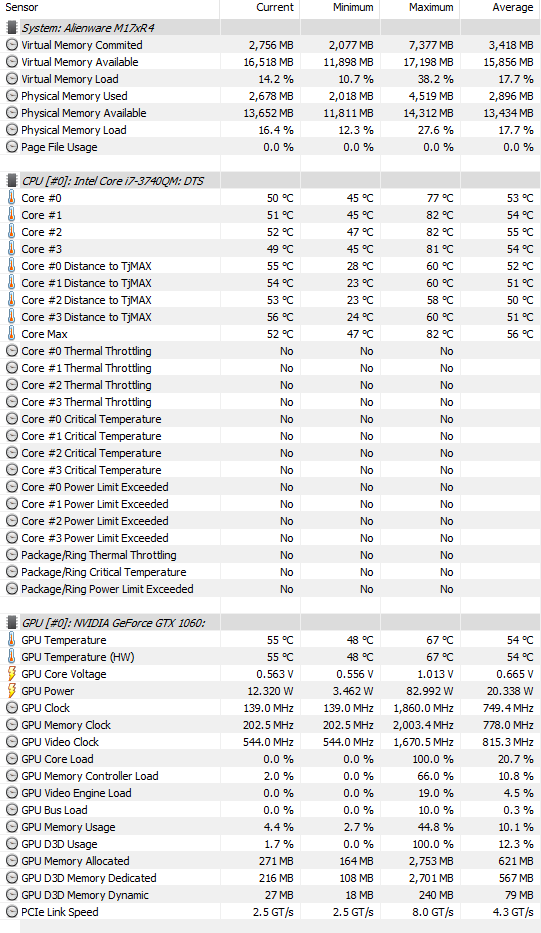Click the thermometer icon beside Core Max
The width and height of the screenshot is (541, 933).
point(11,334)
